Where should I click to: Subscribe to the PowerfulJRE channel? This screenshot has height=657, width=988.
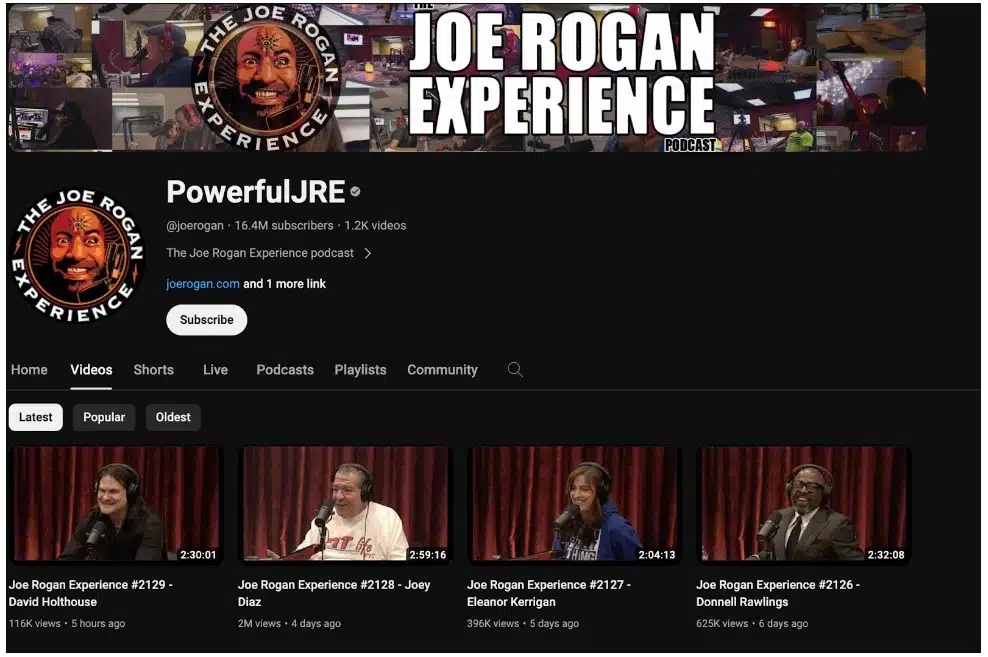point(207,320)
